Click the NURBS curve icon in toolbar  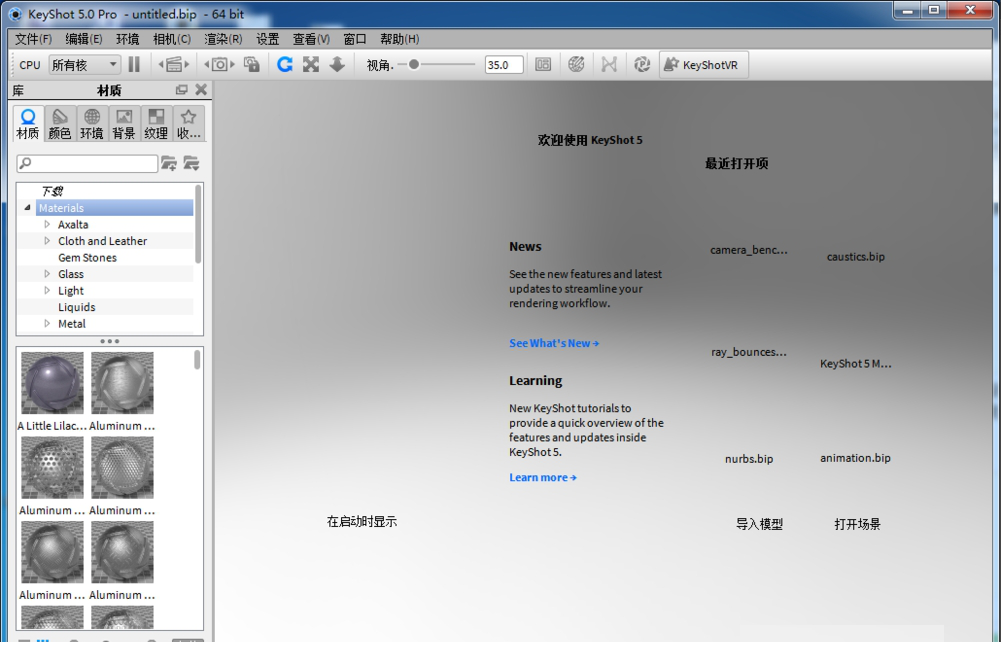(609, 64)
